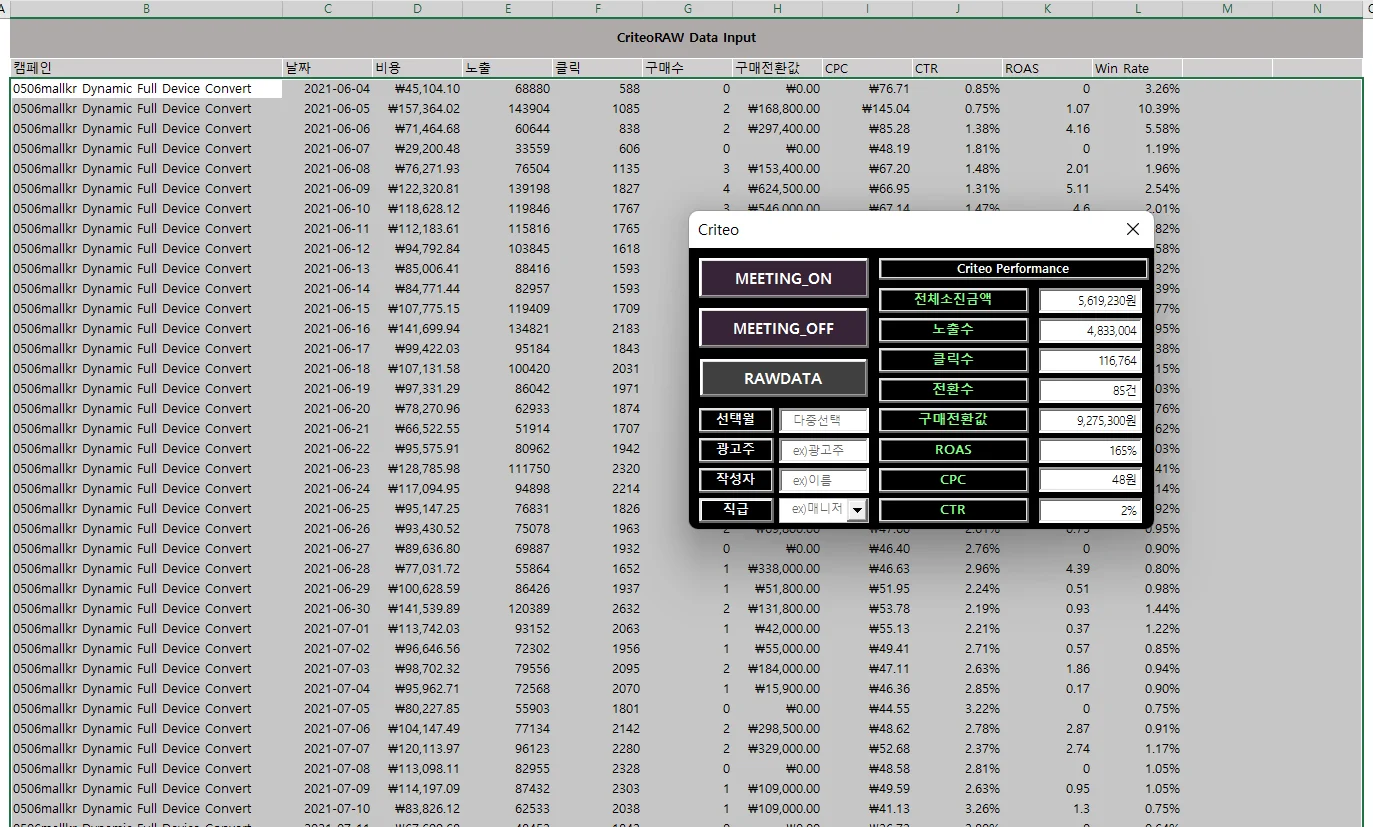The image size is (1373, 827).
Task: Select CTR cell 3.26%
Action: tap(957, 808)
